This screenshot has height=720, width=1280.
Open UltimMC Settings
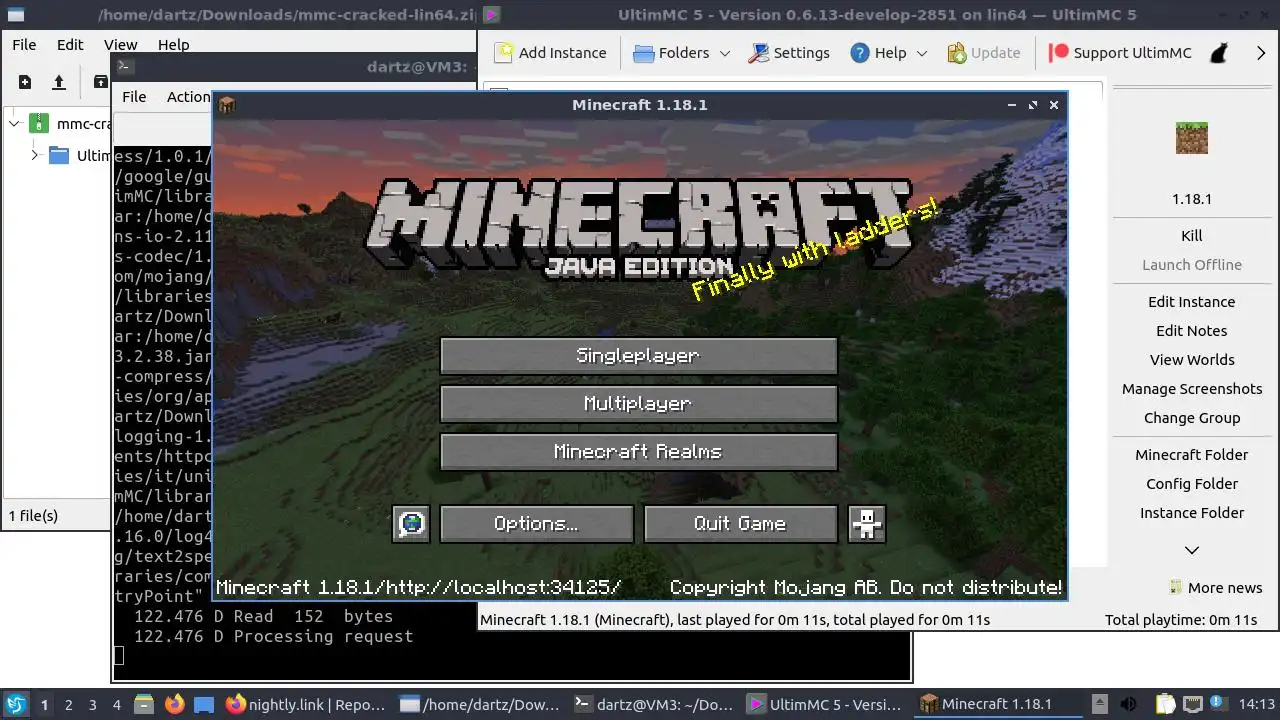tap(789, 53)
